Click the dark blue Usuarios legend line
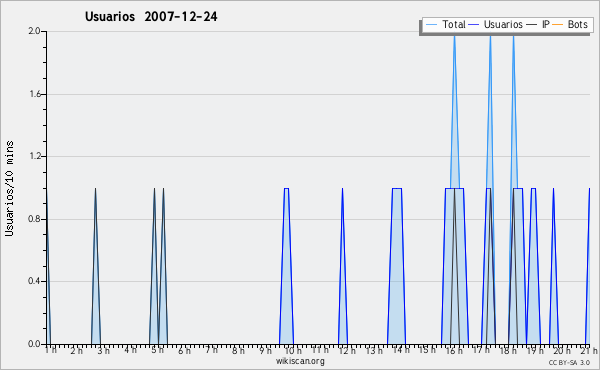 point(474,25)
